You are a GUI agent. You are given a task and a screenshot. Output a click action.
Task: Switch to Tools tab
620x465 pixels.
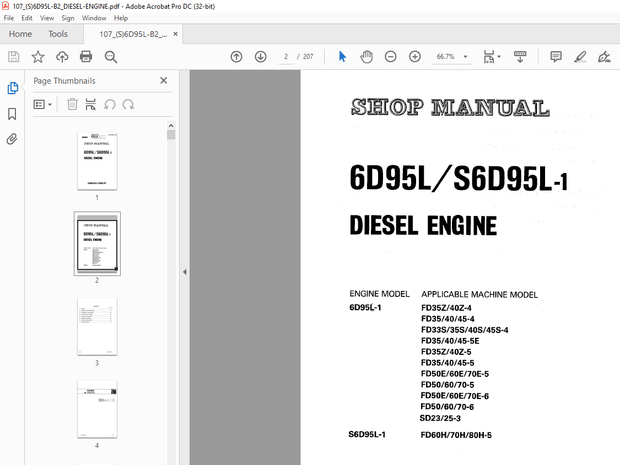58,34
